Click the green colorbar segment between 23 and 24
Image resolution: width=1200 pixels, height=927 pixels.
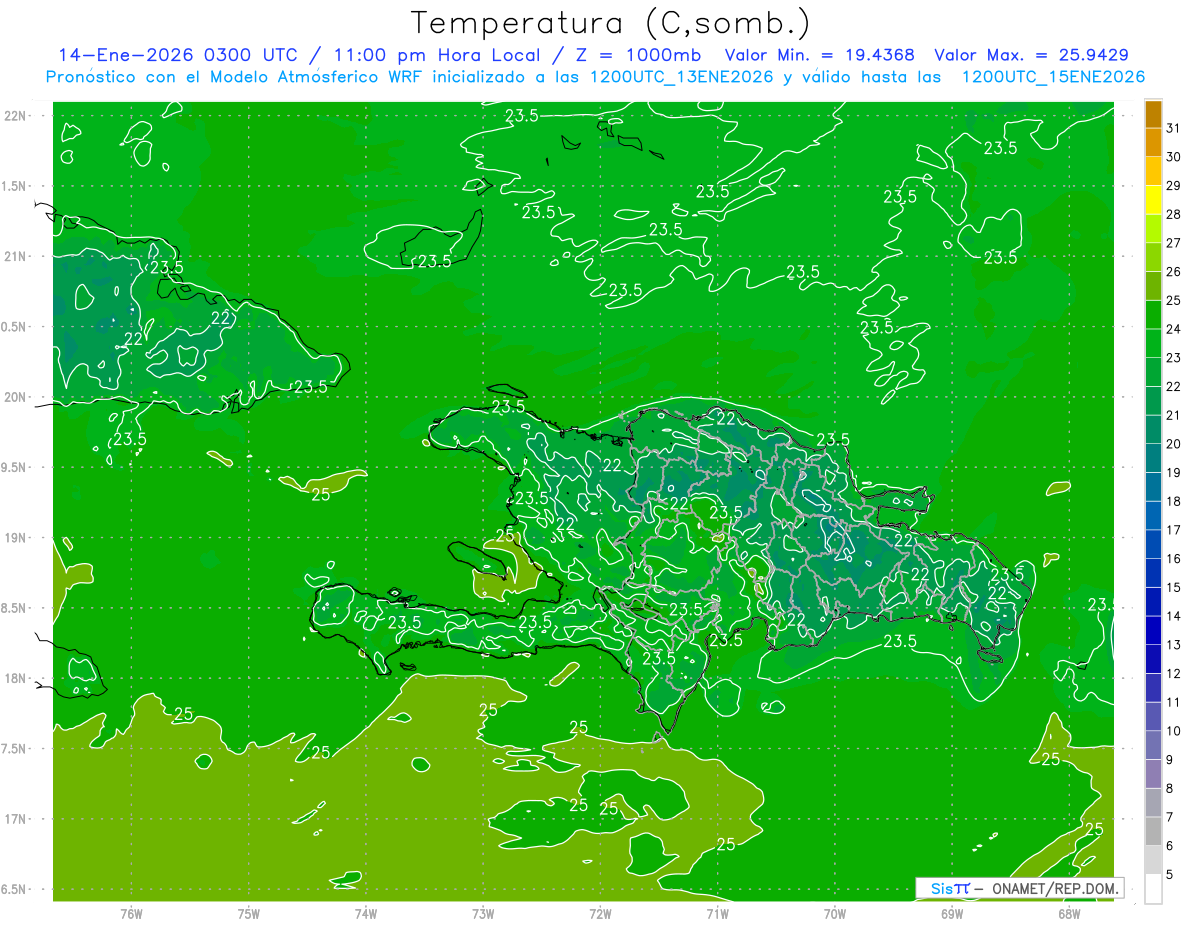(1153, 344)
